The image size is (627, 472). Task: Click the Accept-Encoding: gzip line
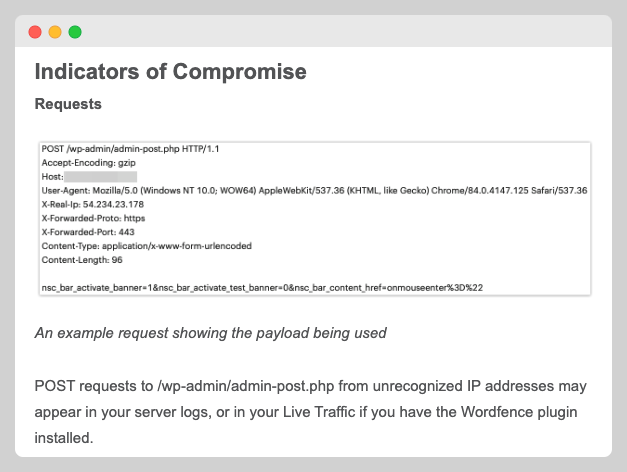coord(87,162)
